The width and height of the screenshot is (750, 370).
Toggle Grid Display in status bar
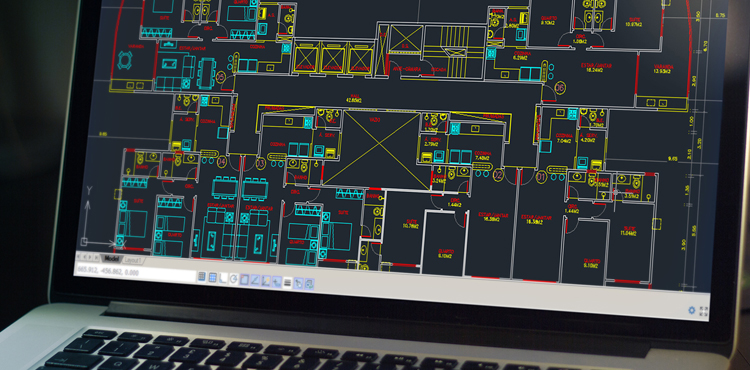click(213, 277)
